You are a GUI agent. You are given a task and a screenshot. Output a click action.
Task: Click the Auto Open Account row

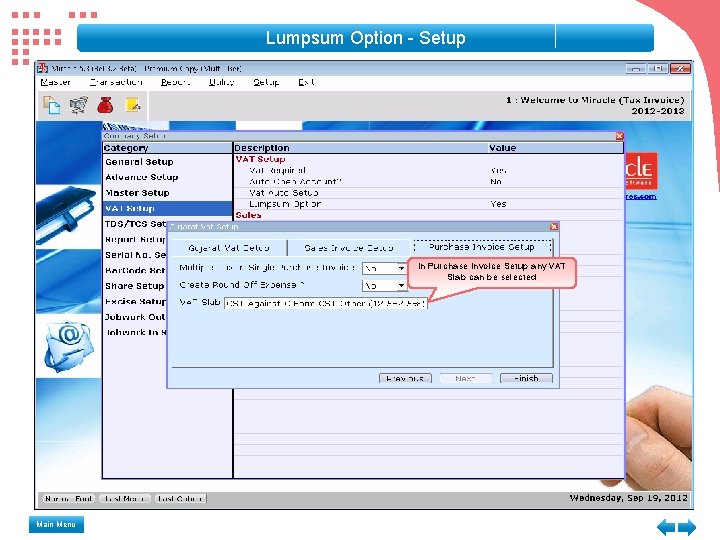tap(428, 182)
